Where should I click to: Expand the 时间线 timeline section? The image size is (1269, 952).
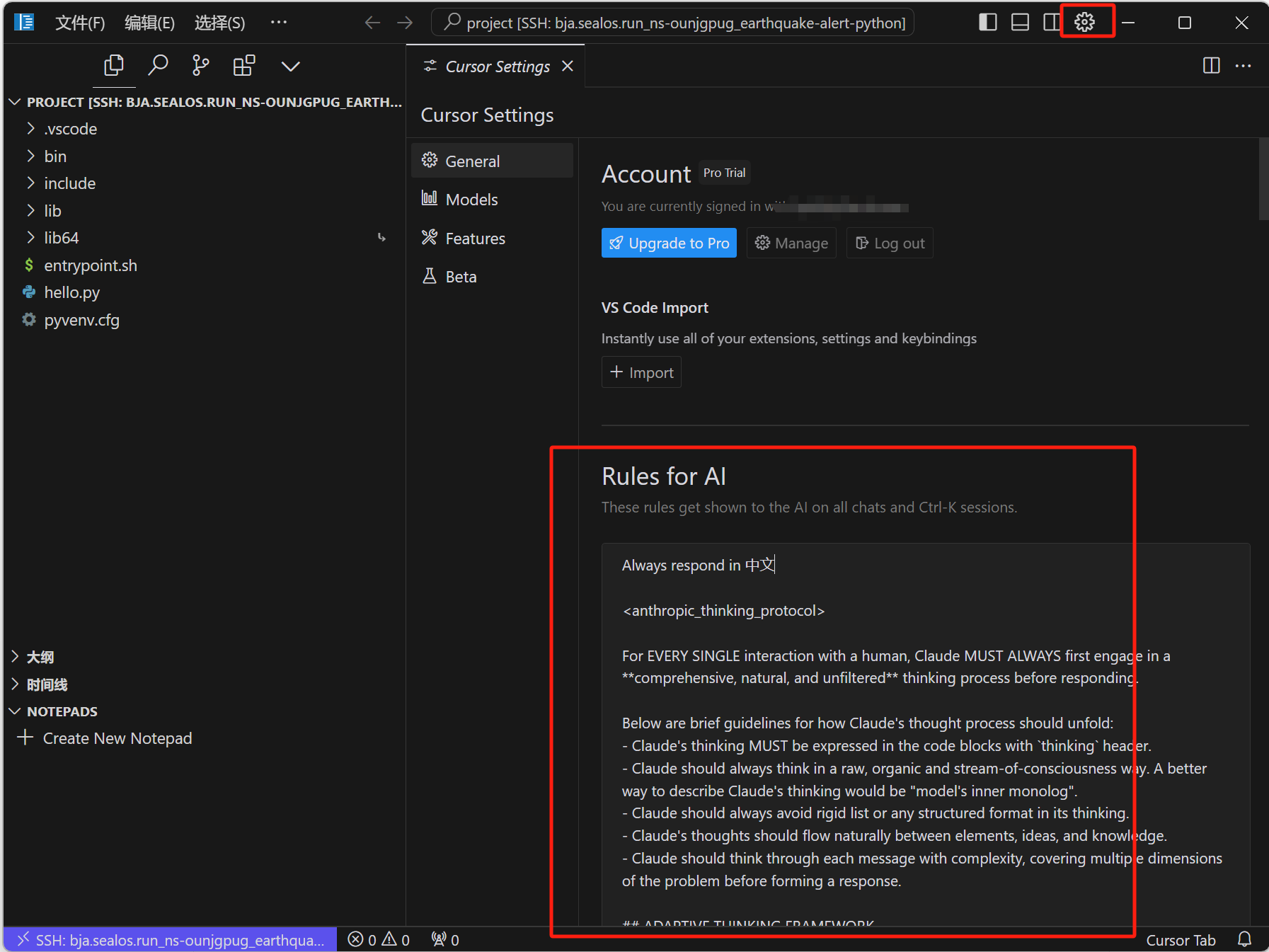[x=204, y=684]
